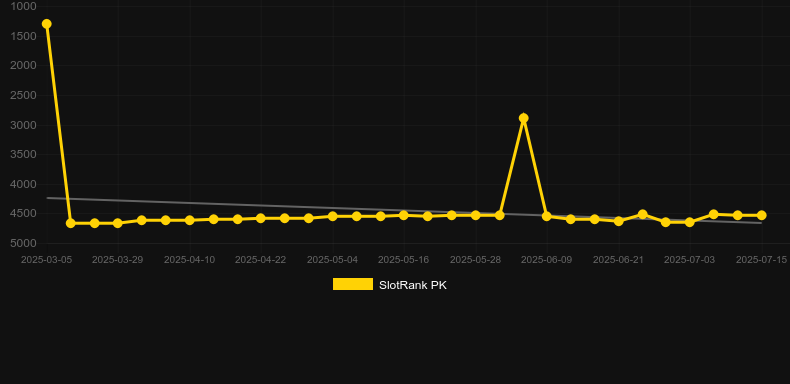Select the data point above 2025-04-10
Screen dimensions: 790x384
189,220
